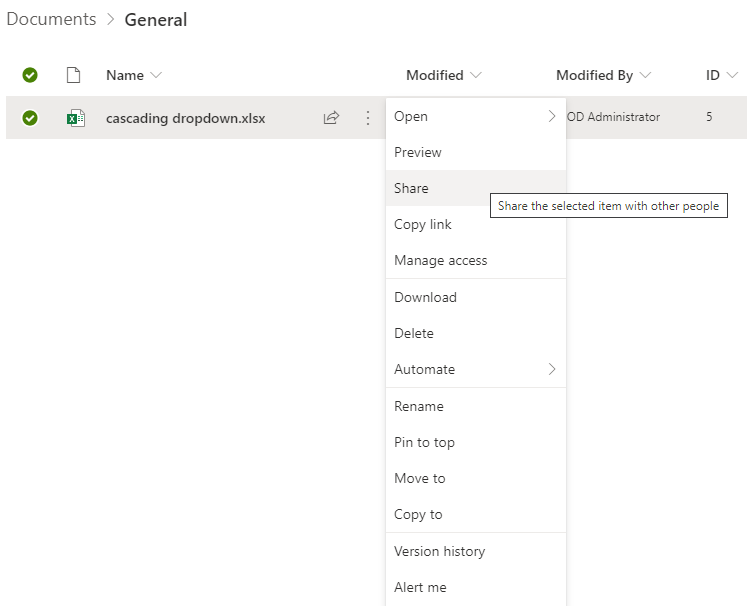This screenshot has width=747, height=606.
Task: Choose Preview from the context menu
Action: 476,152
